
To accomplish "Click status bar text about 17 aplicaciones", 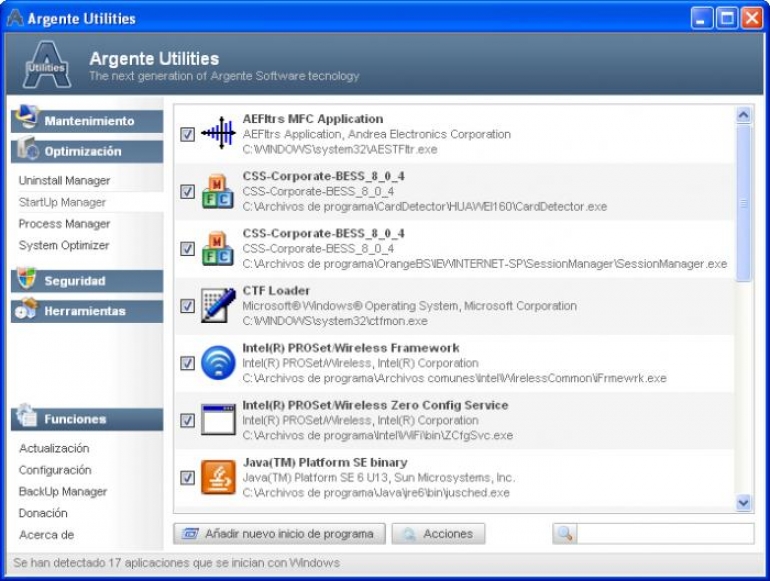I will tap(176, 563).
